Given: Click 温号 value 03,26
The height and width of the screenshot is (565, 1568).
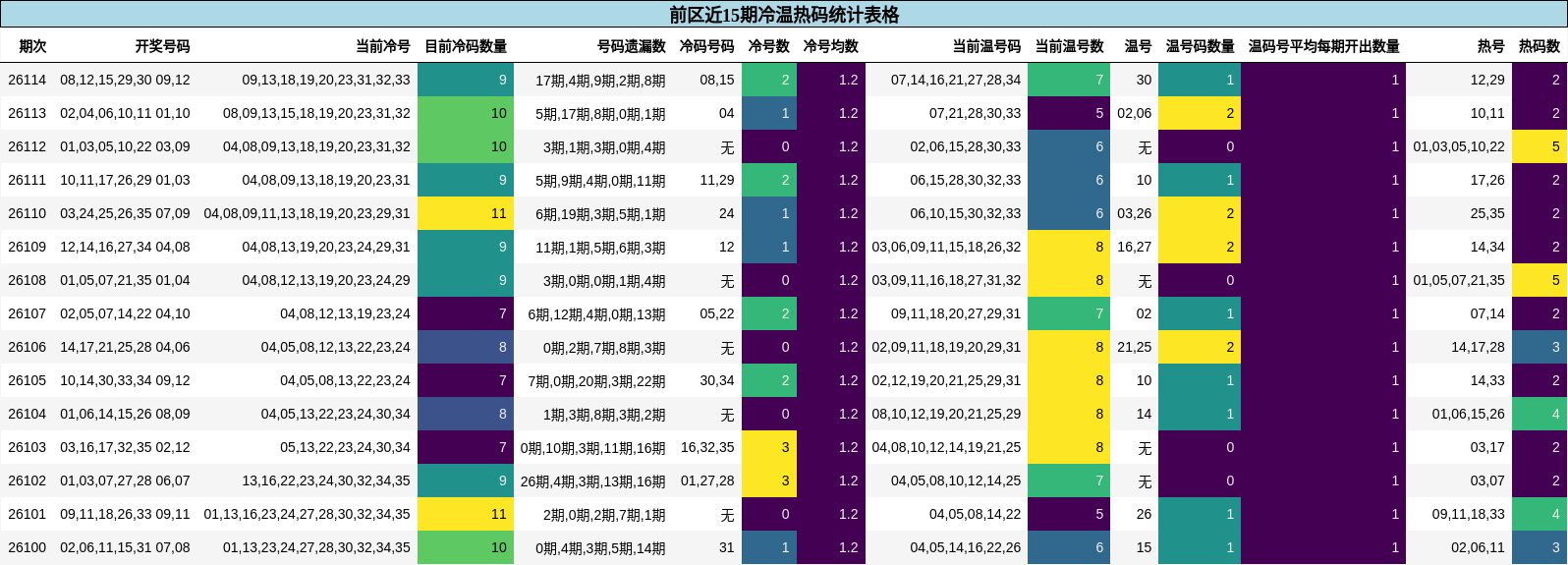Looking at the screenshot, I should (1135, 213).
